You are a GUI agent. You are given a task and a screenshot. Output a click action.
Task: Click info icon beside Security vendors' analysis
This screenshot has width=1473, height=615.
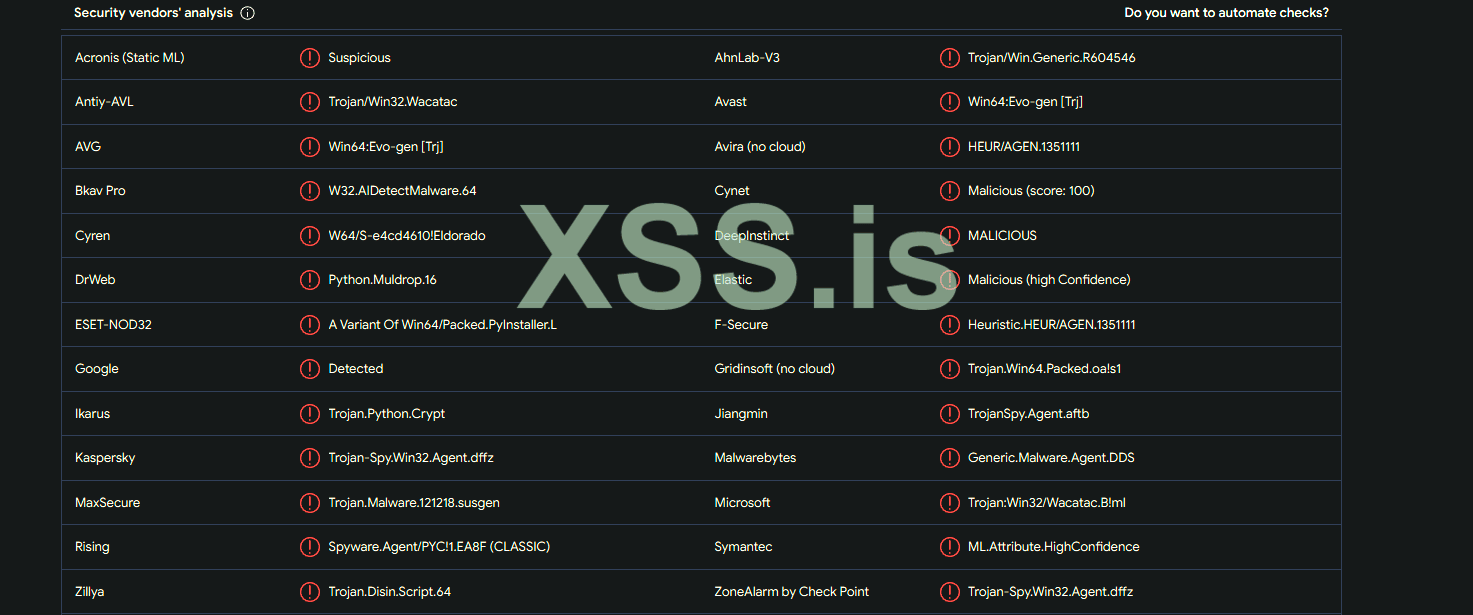point(248,13)
